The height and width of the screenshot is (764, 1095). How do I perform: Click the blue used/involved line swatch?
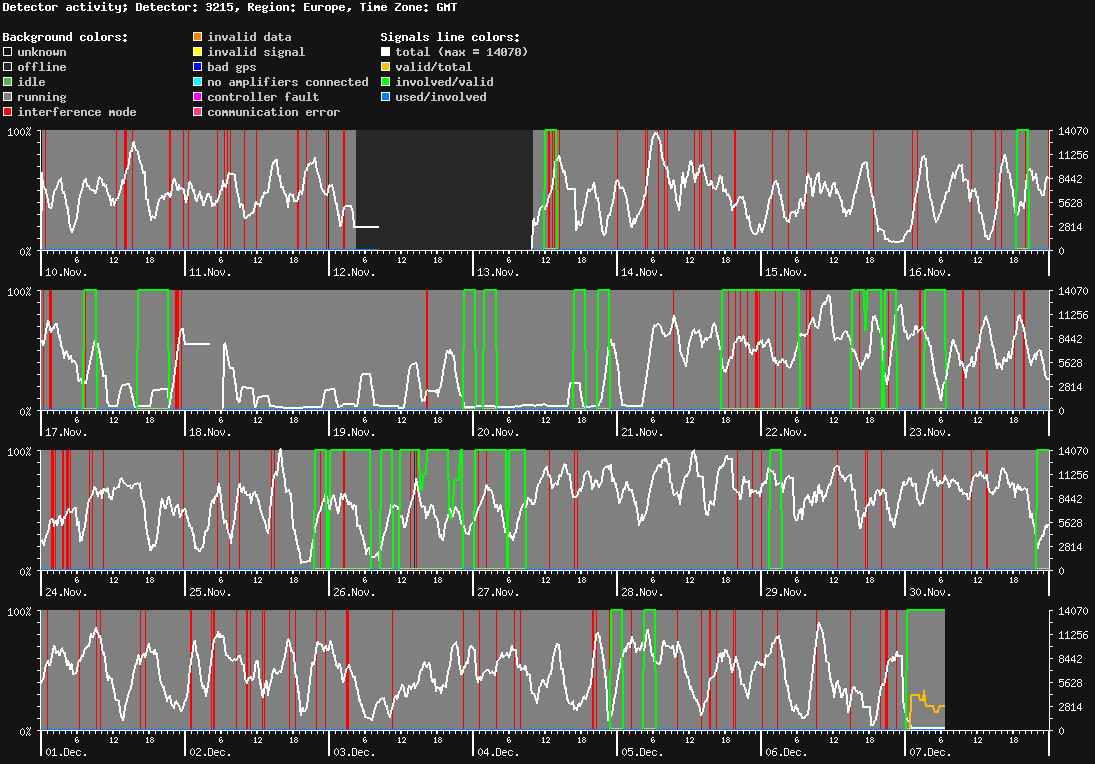pos(385,97)
